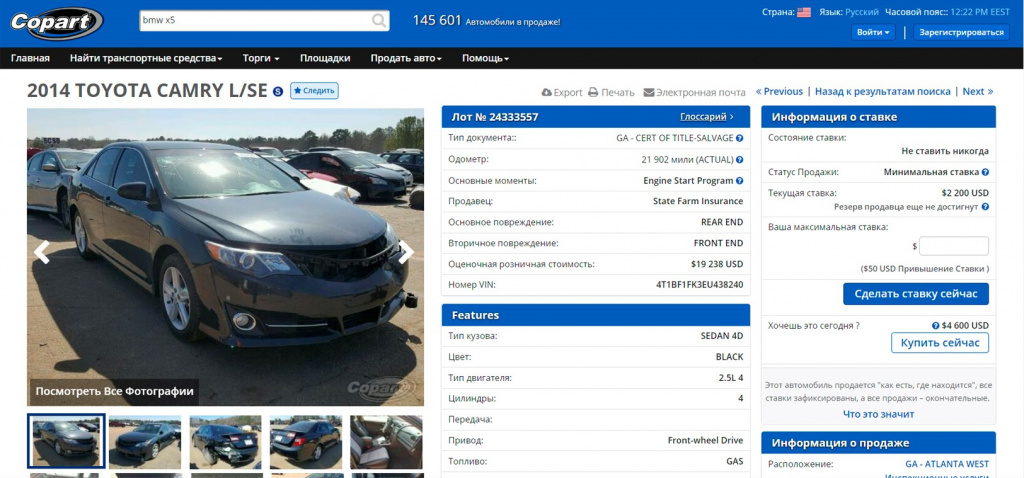Click Посмотреть Все Фотографии button

tap(114, 392)
